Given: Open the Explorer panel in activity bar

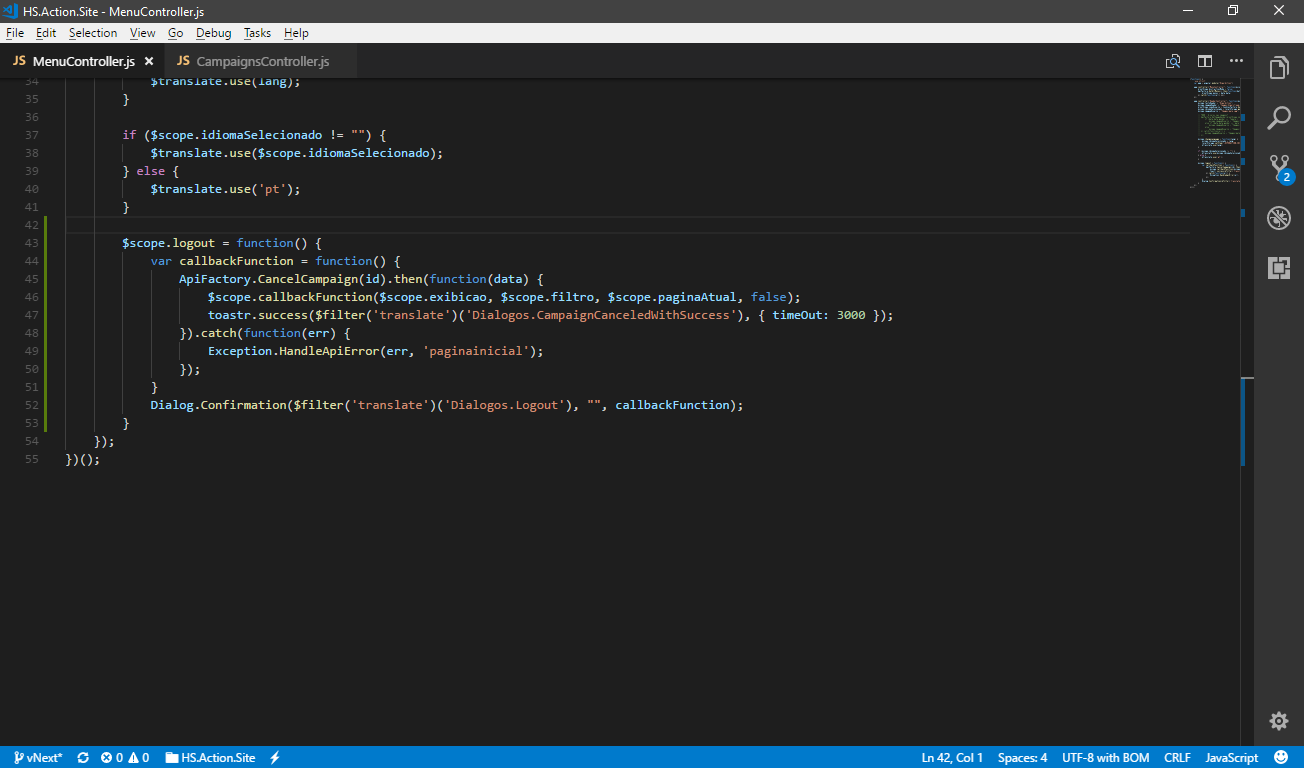Looking at the screenshot, I should (1278, 68).
